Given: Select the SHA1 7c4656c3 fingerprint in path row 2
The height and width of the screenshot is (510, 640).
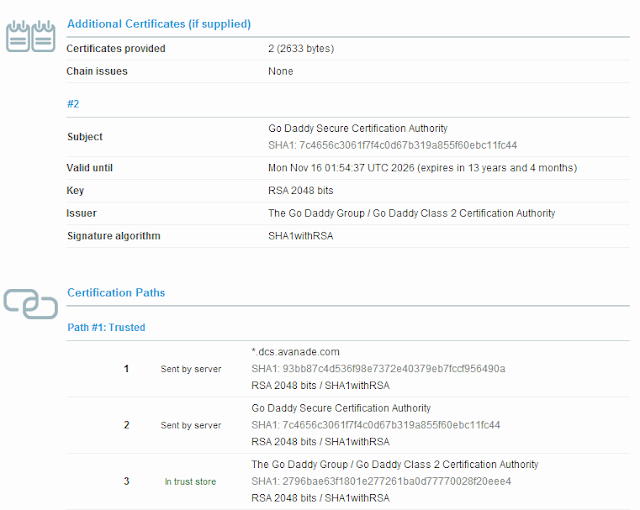Looking at the screenshot, I should point(376,425).
